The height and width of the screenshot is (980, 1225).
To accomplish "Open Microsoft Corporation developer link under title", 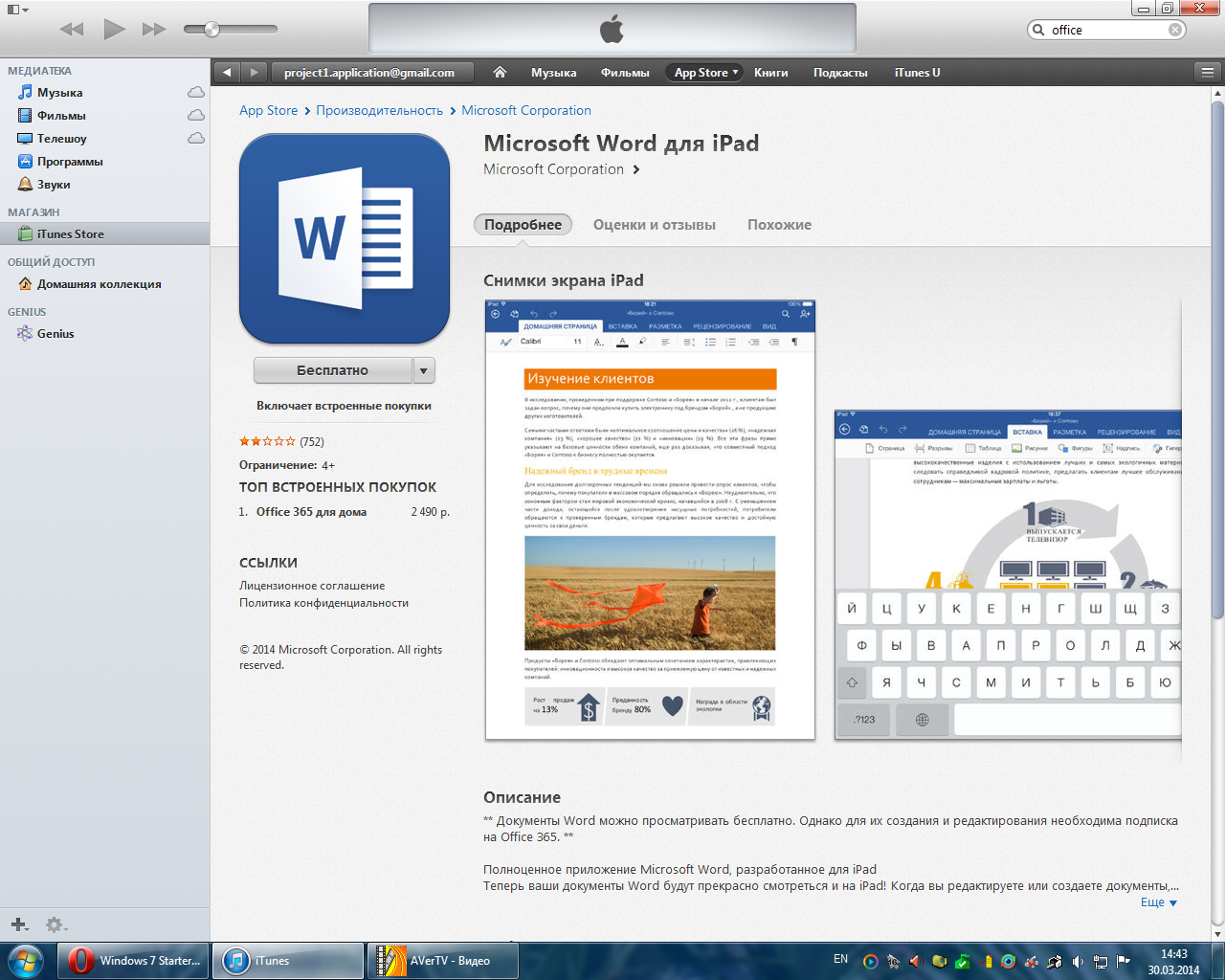I will coord(562,169).
